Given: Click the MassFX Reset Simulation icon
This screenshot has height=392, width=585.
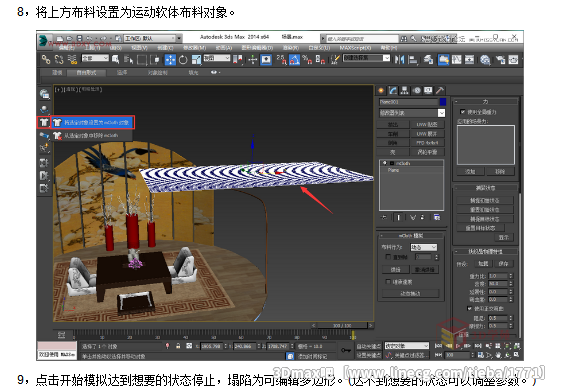Looking at the screenshot, I should 44,162.
